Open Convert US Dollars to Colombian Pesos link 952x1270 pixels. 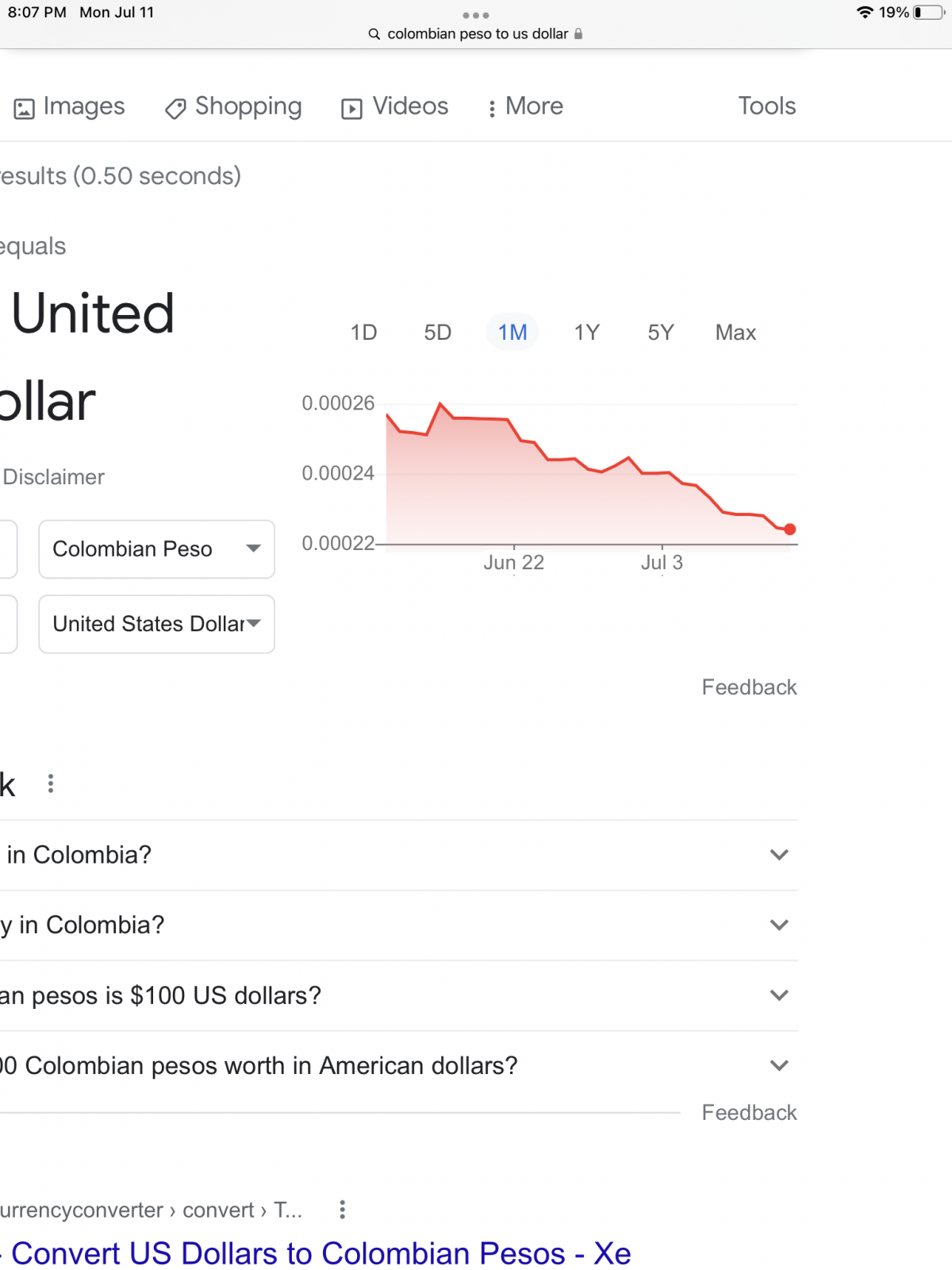pyautogui.click(x=321, y=1253)
